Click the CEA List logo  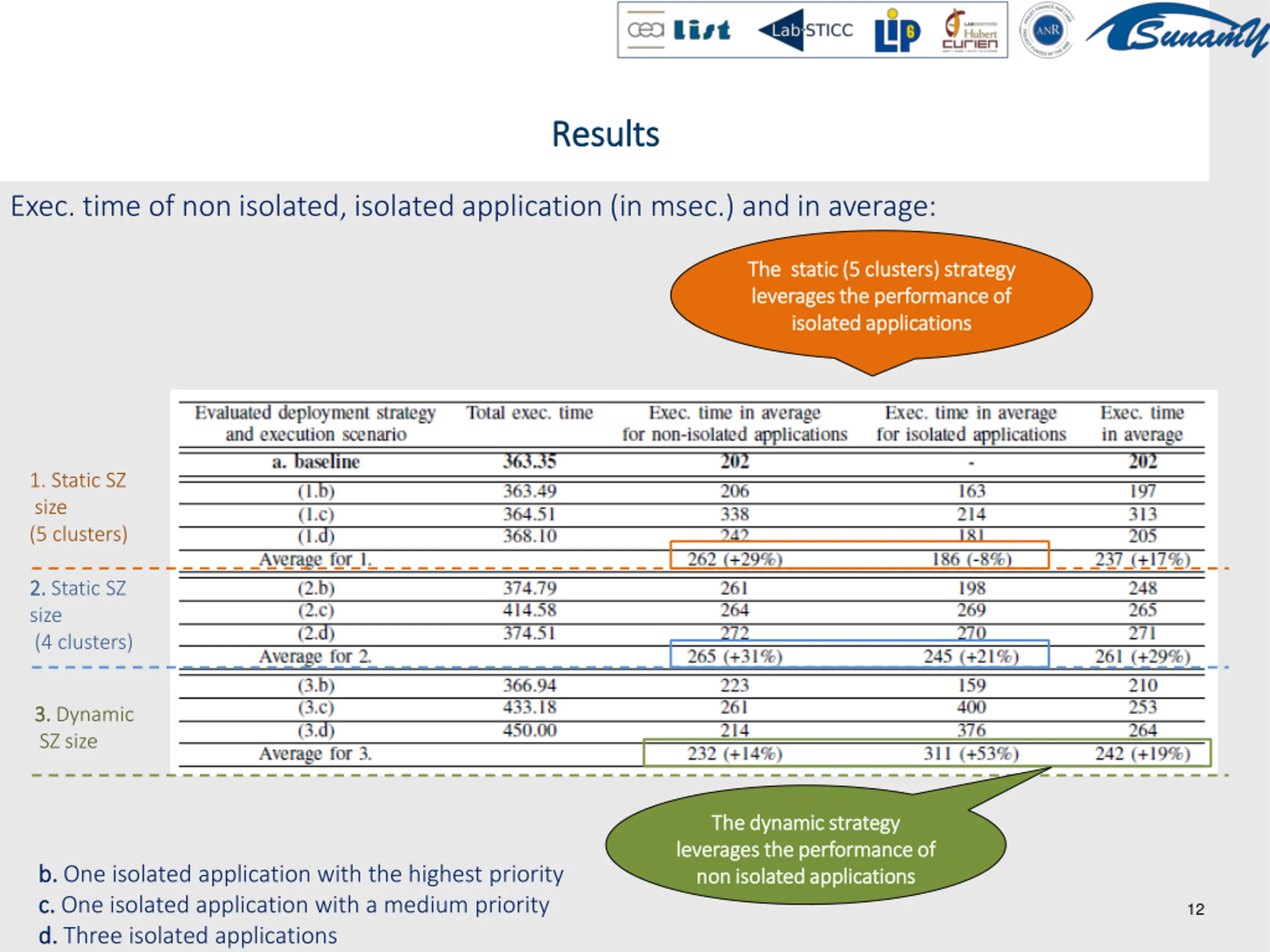(x=678, y=29)
